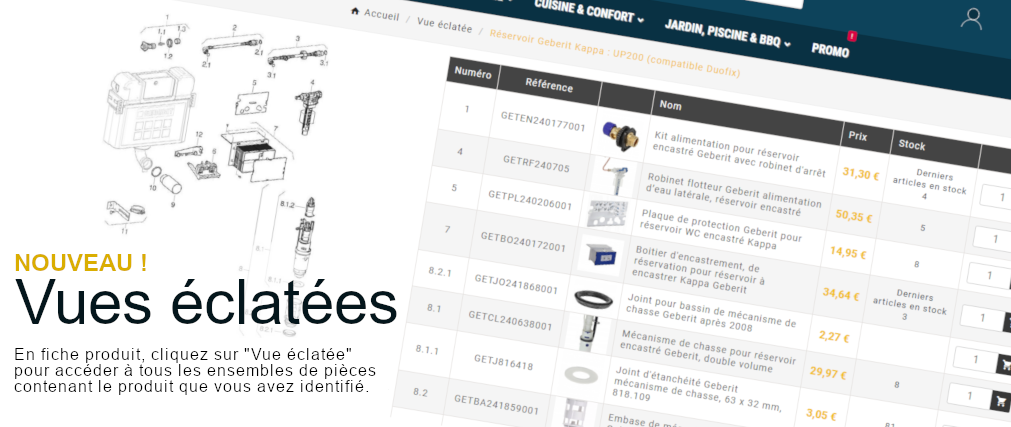Click the 34,64 € price

(x=841, y=295)
